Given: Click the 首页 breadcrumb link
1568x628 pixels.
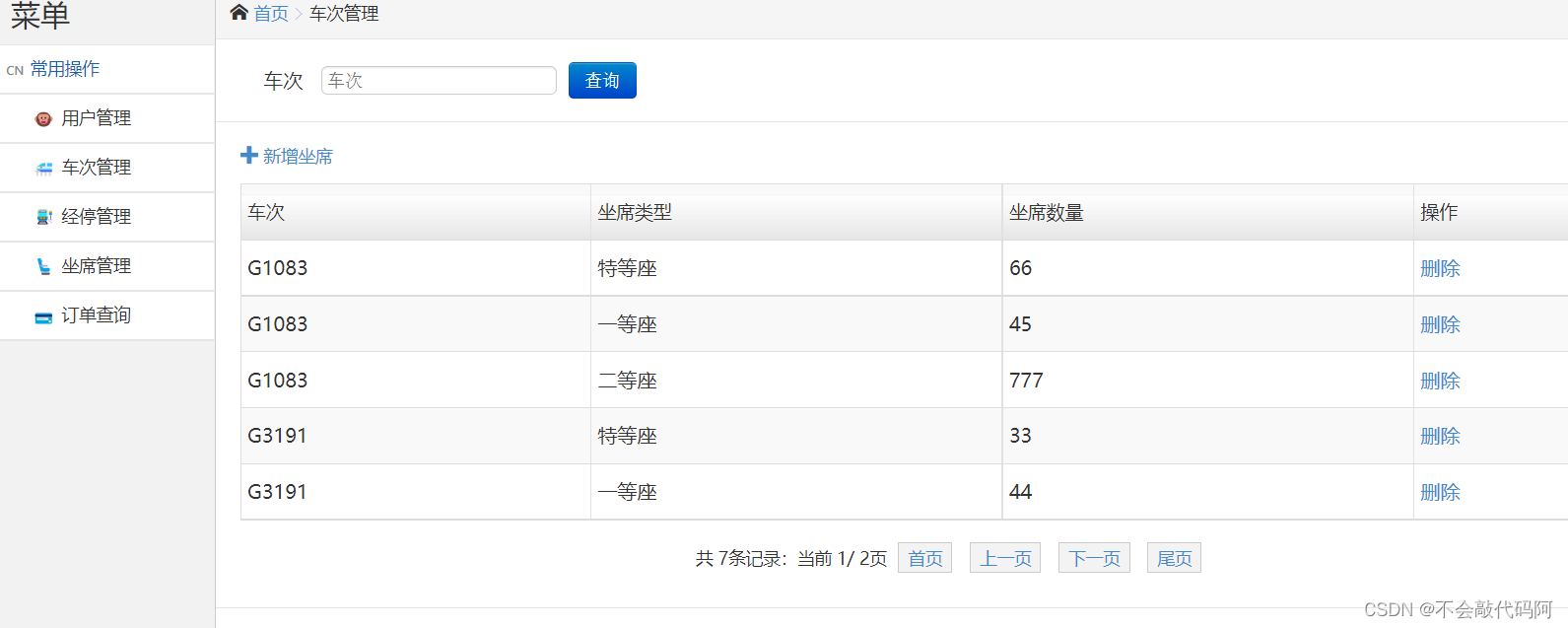Looking at the screenshot, I should click(x=271, y=14).
